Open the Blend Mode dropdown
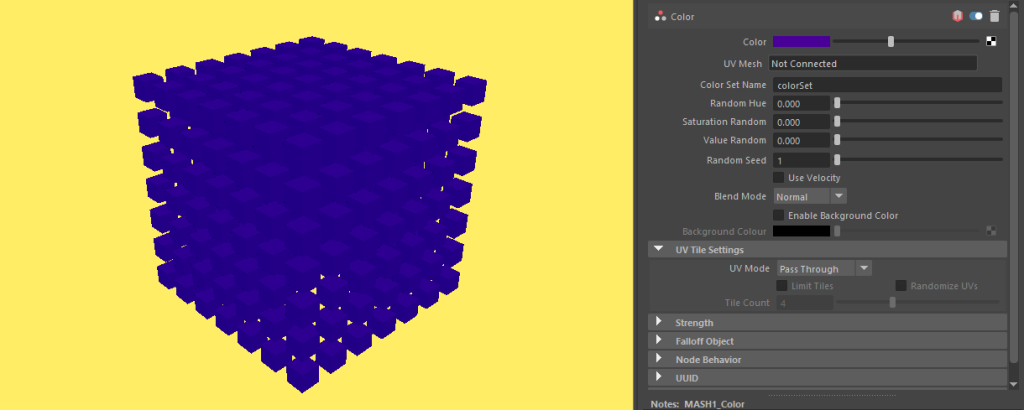Viewport: 1024px width, 410px height. click(811, 197)
